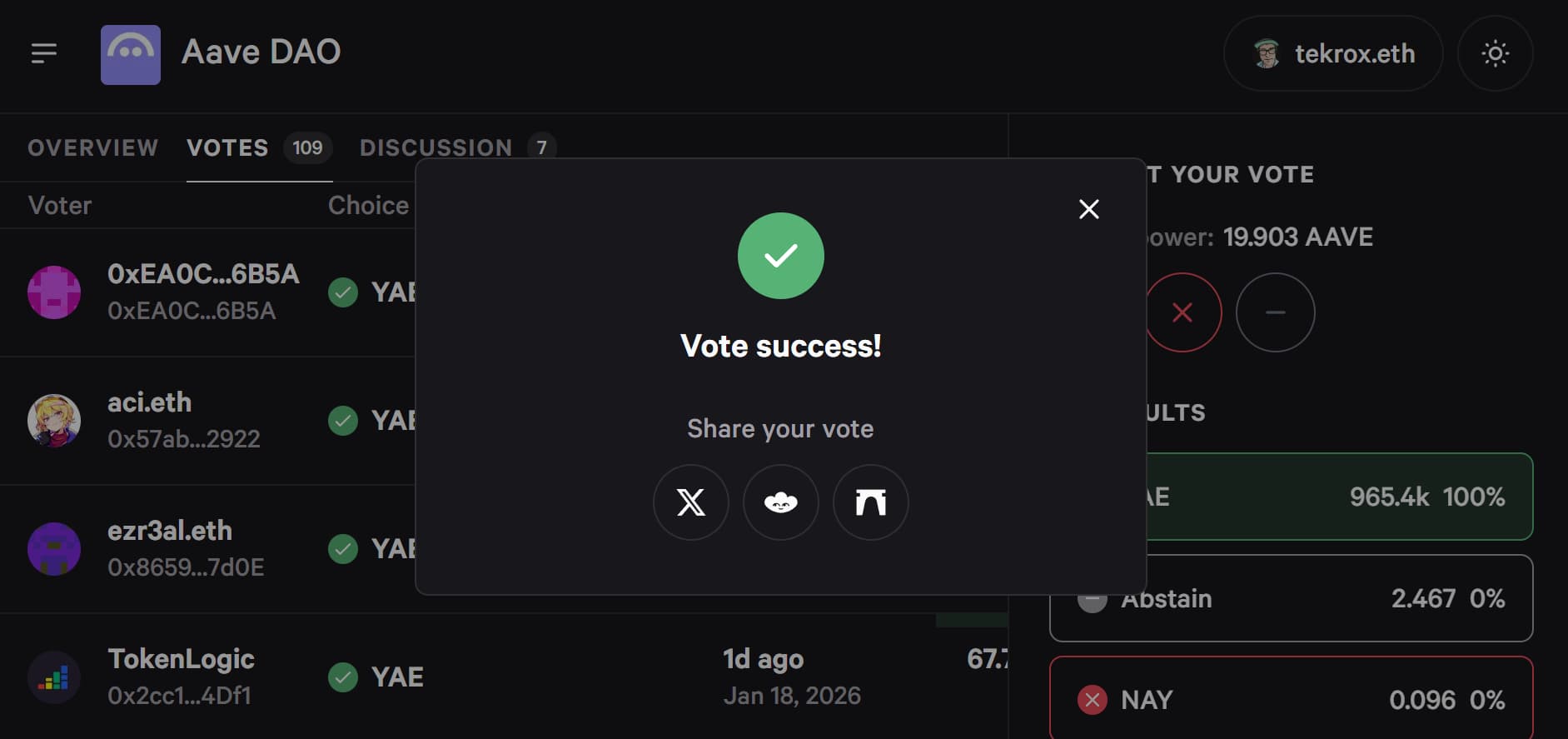Image resolution: width=1568 pixels, height=739 pixels.
Task: Share vote via the arch icon
Action: click(x=870, y=502)
